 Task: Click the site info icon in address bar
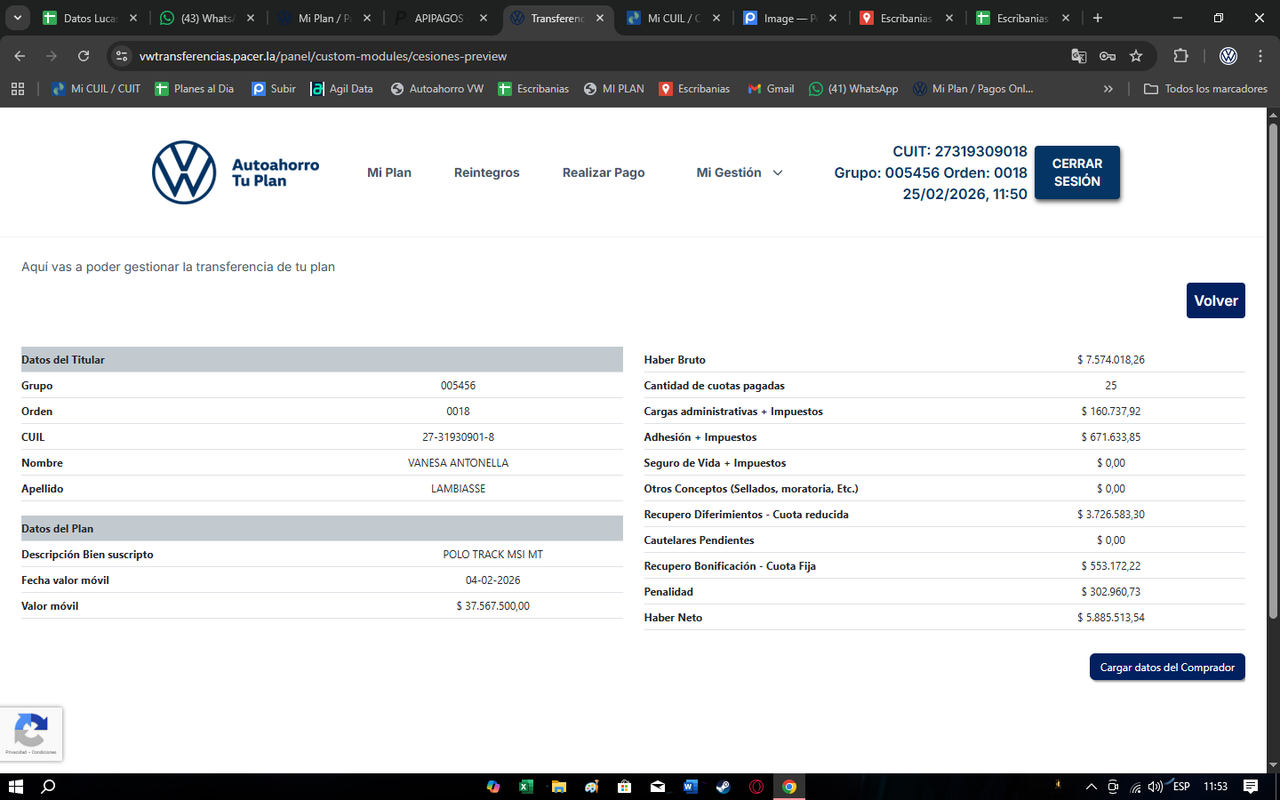click(122, 56)
